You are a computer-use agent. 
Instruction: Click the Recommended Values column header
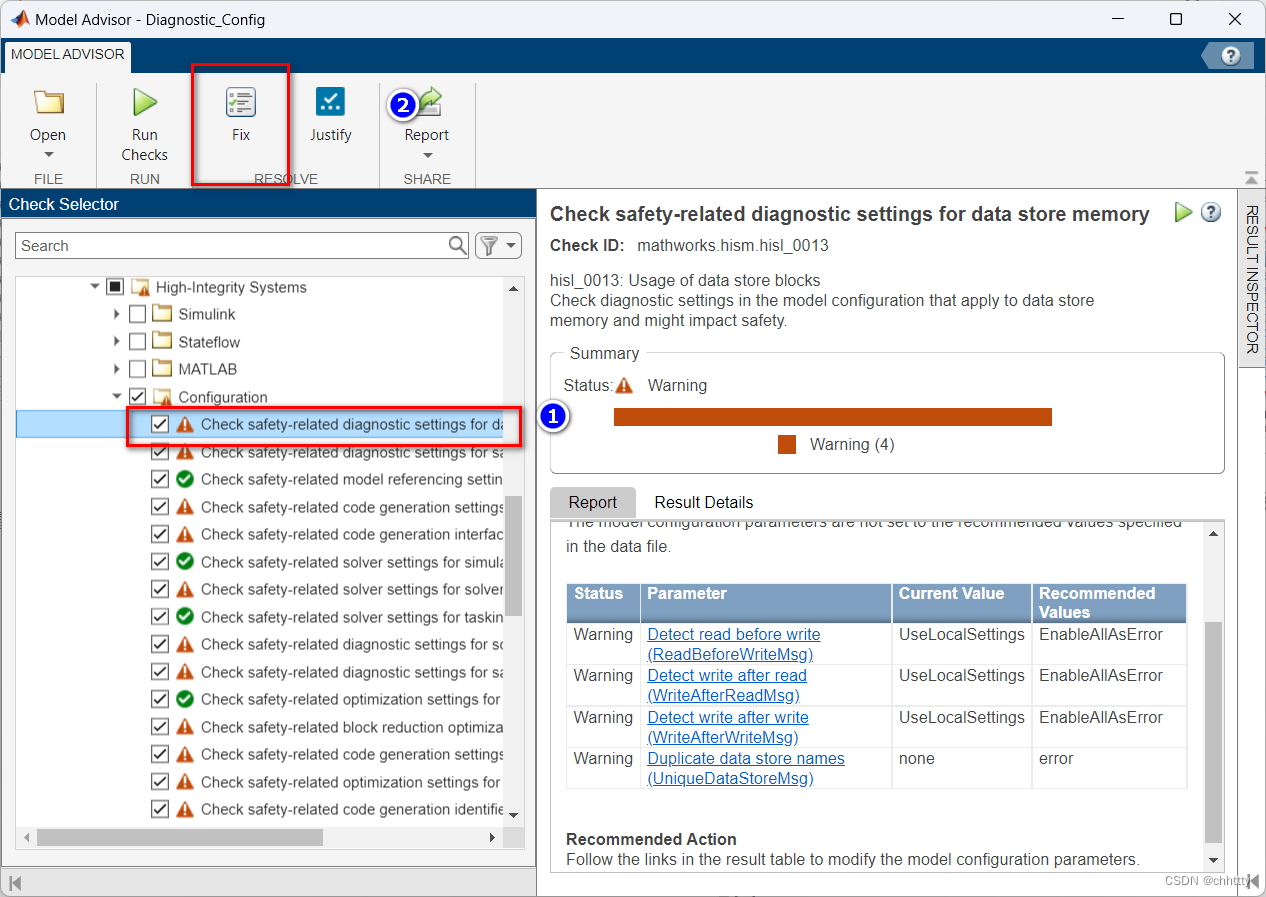(1109, 602)
